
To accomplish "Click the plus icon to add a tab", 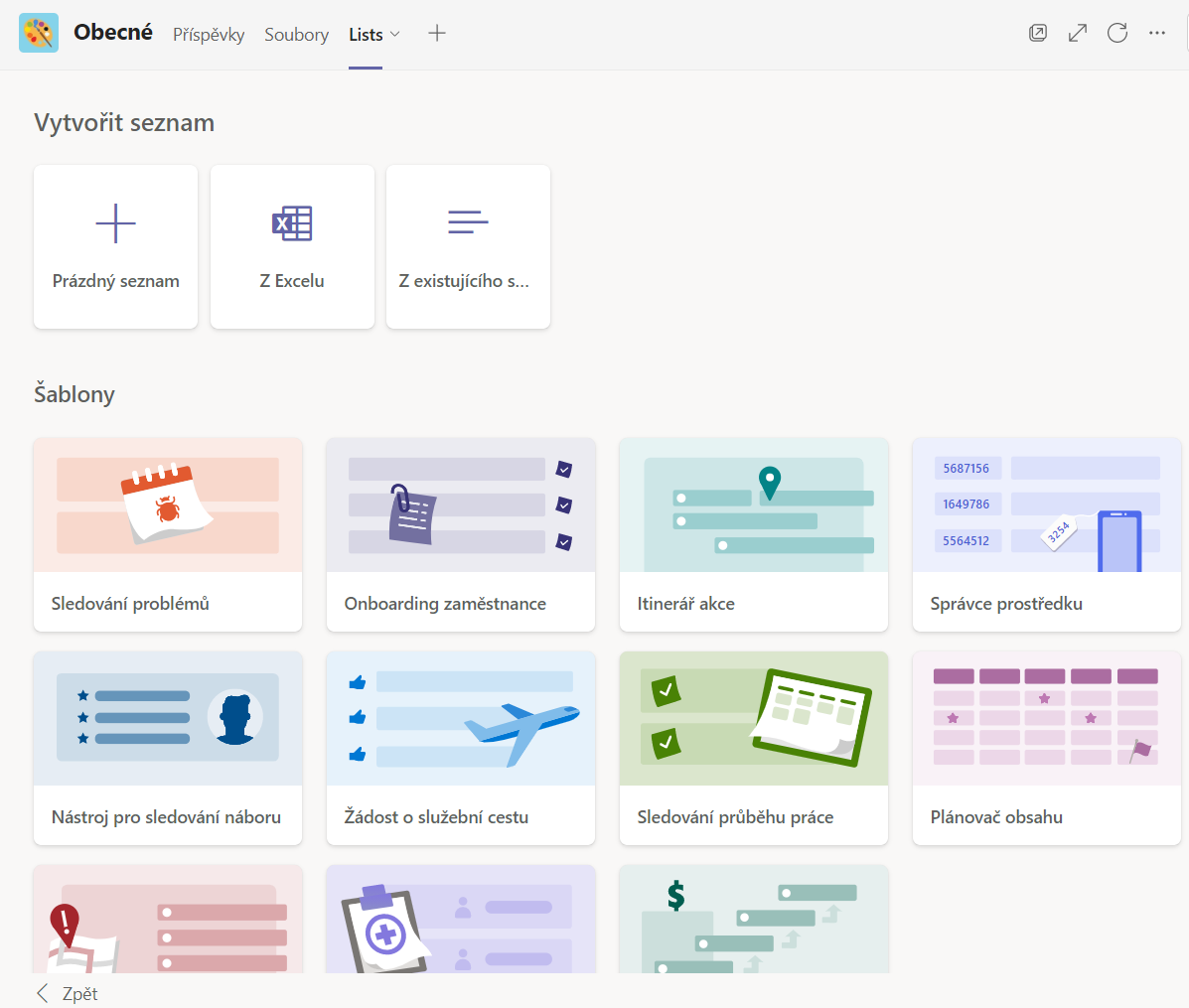I will click(437, 34).
